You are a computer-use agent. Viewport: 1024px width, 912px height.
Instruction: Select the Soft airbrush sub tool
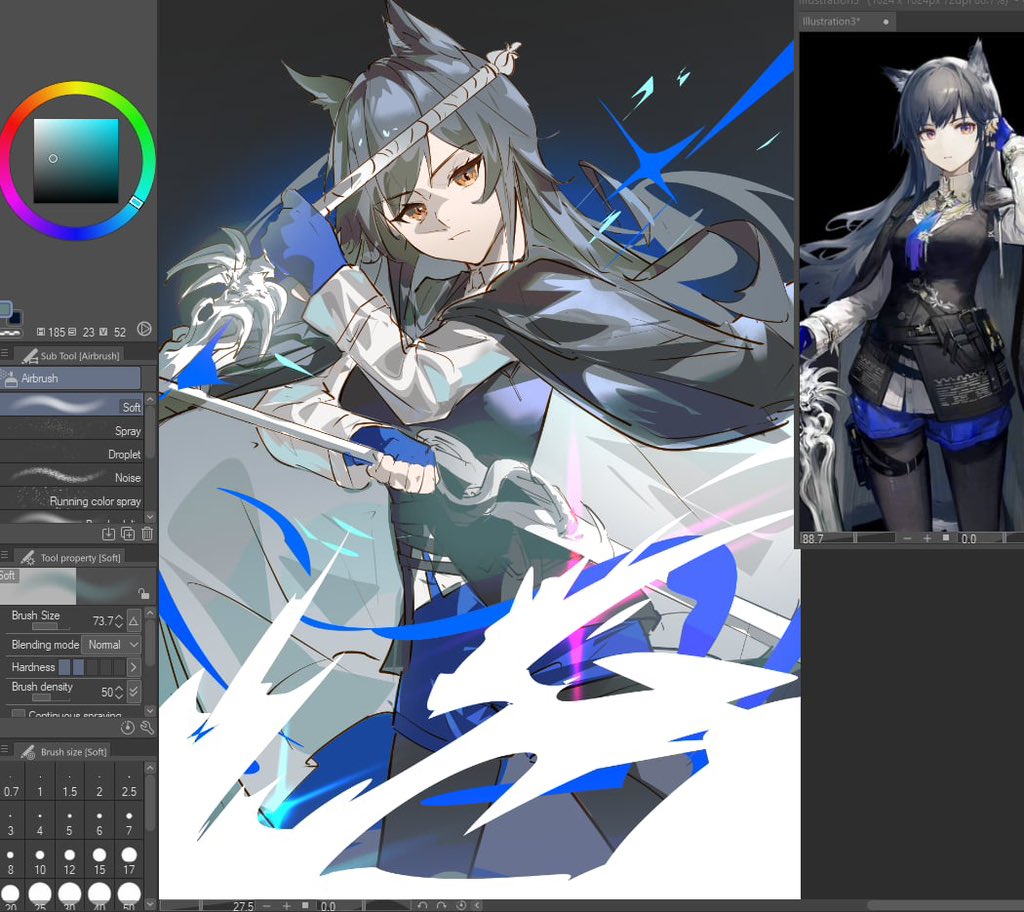tap(71, 406)
